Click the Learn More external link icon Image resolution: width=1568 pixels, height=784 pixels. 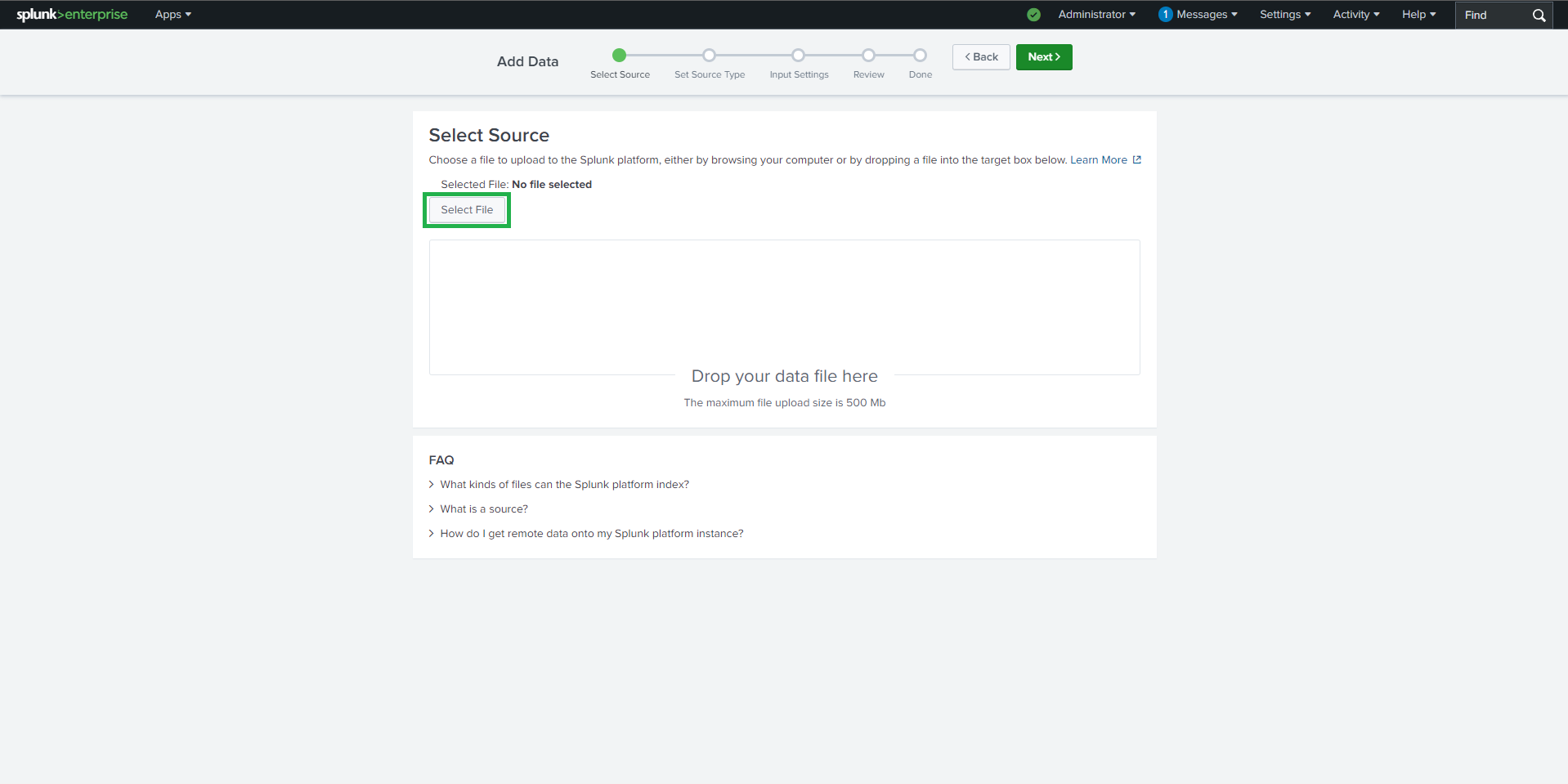coord(1136,160)
